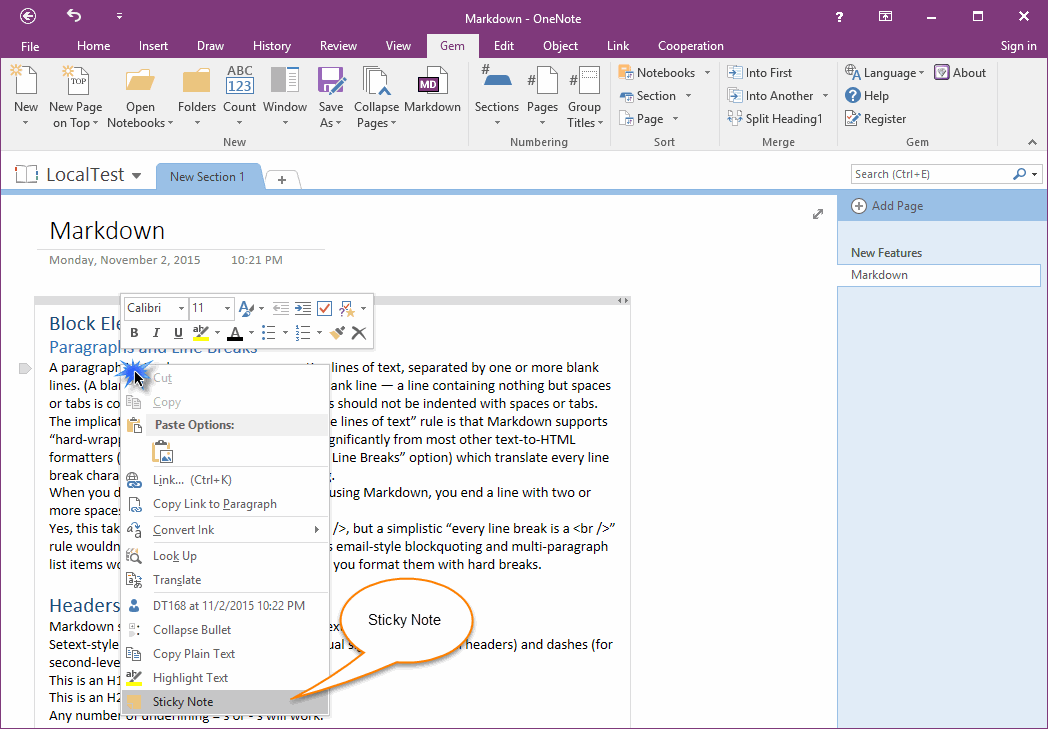
Task: Open the Language dropdown in Gem group
Action: coord(884,73)
